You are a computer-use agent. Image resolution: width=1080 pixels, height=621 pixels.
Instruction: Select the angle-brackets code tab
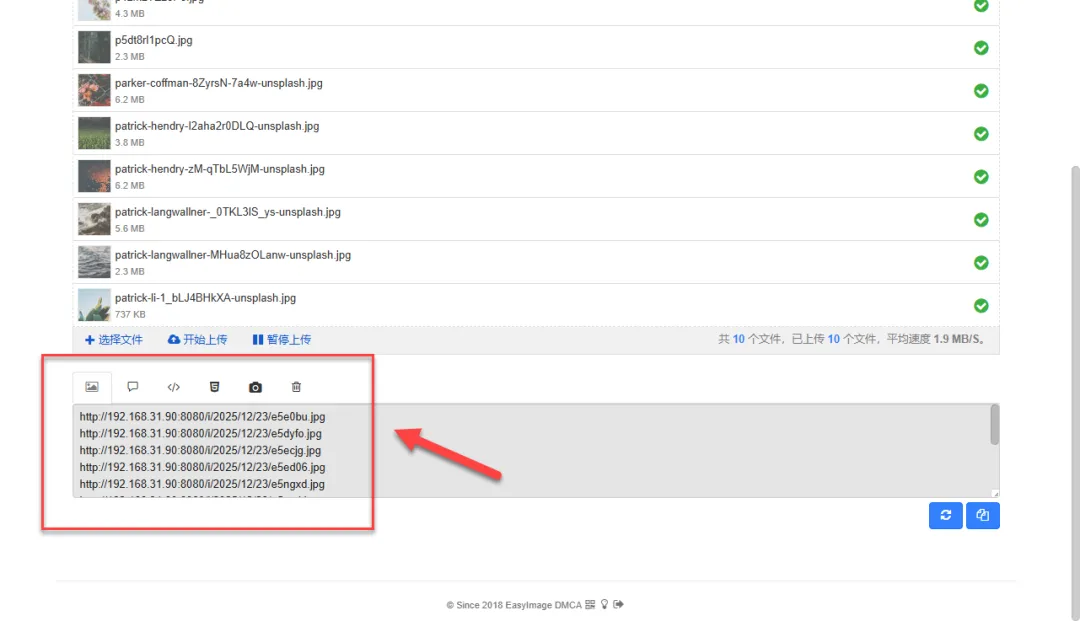point(174,387)
